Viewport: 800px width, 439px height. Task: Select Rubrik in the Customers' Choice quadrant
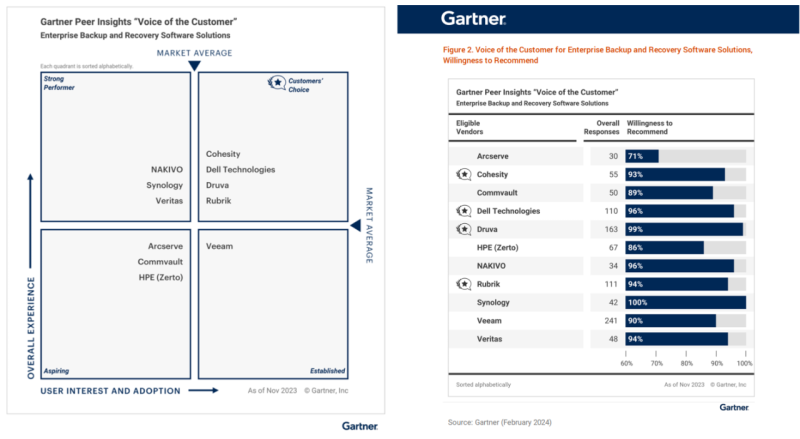click(218, 201)
